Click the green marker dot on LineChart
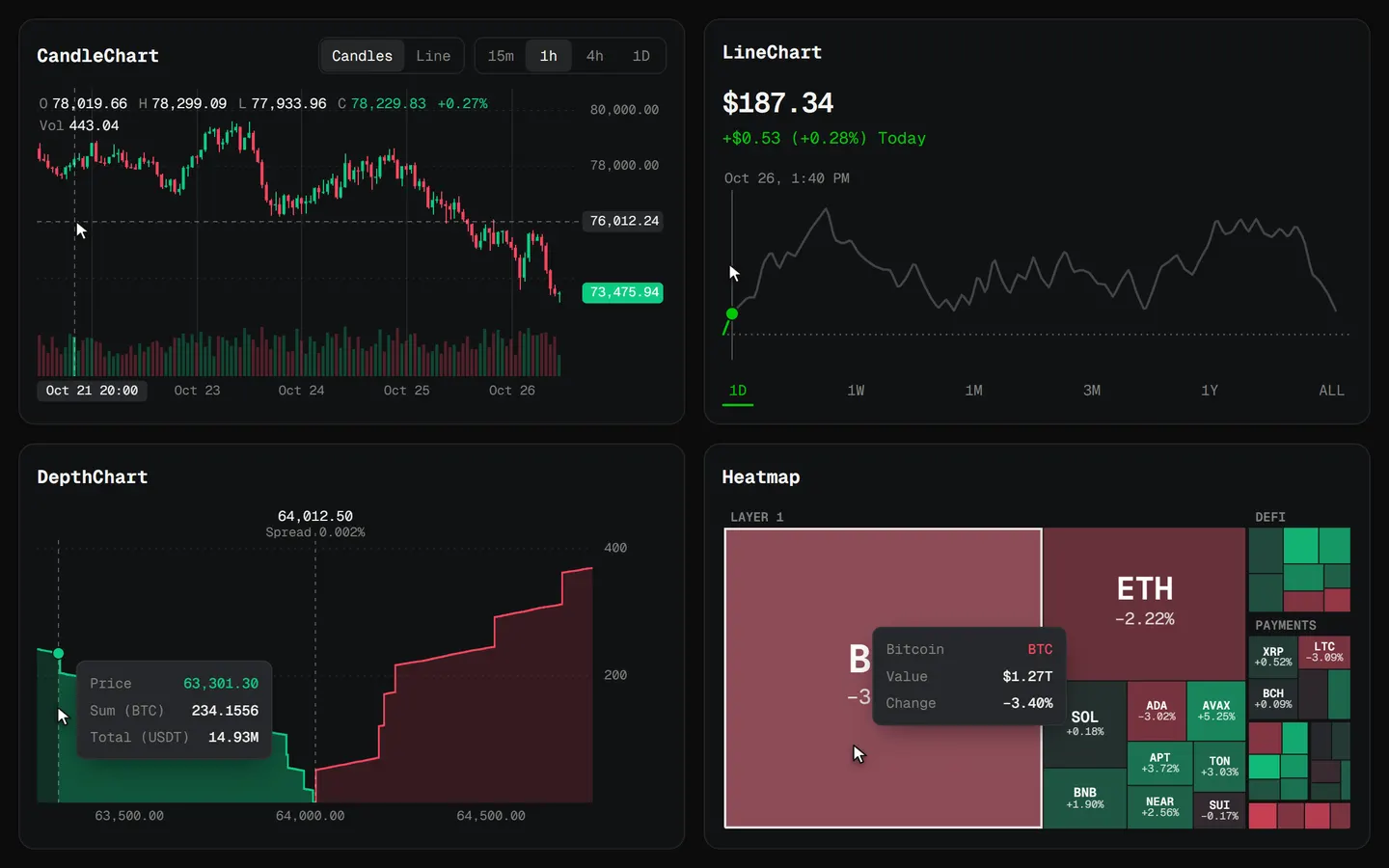 tap(732, 313)
